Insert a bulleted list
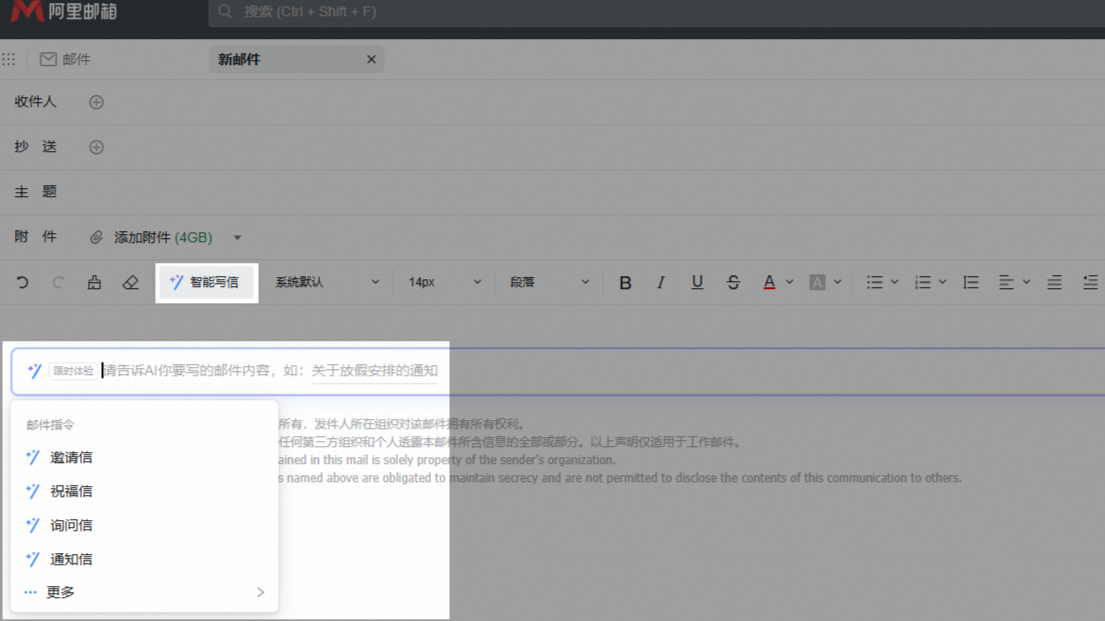The width and height of the screenshot is (1105, 621). point(875,282)
